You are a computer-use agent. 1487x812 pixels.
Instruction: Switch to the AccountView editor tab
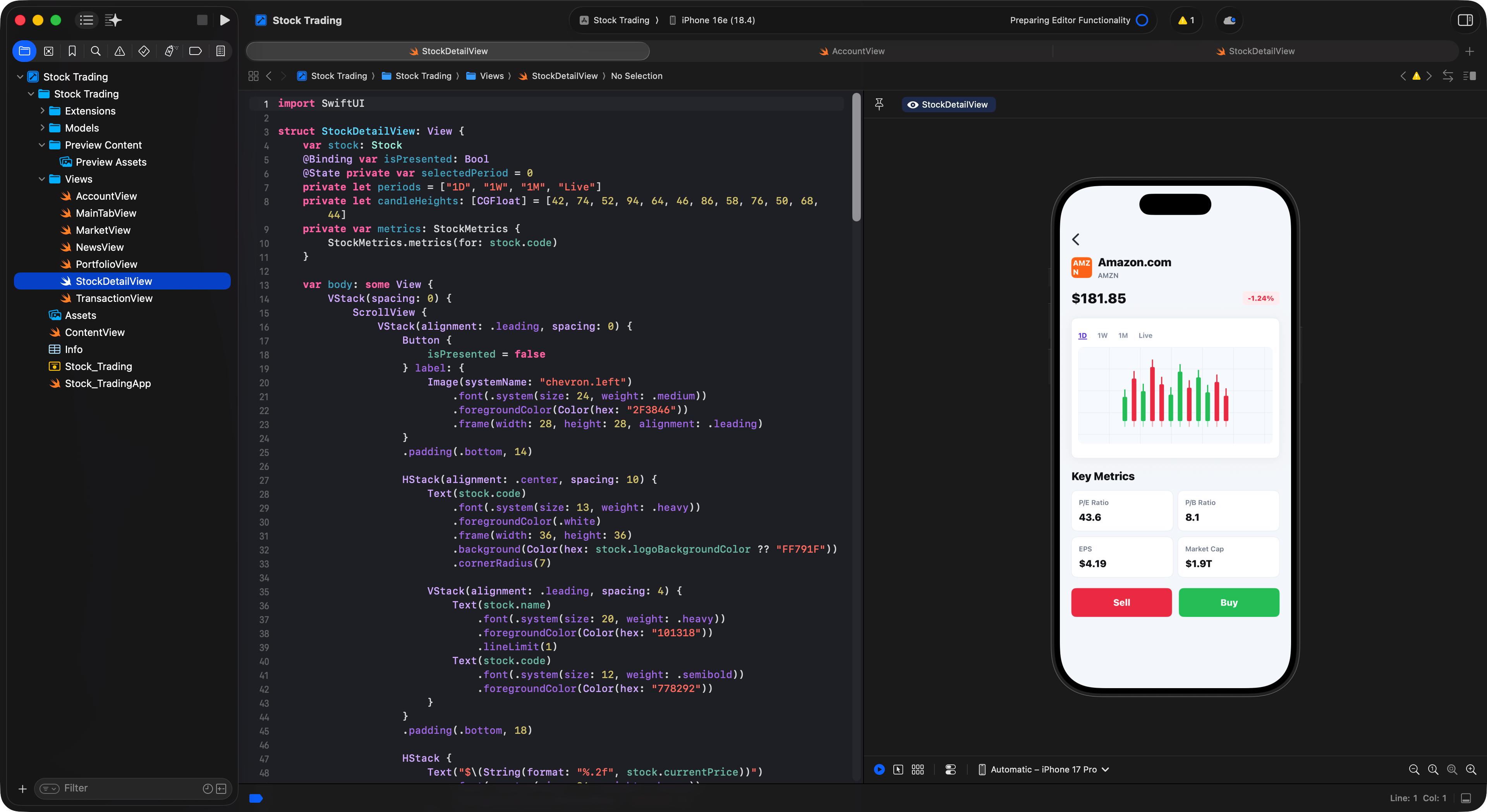click(852, 51)
